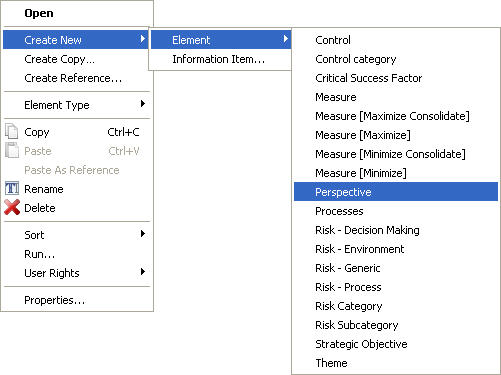Choose Information Item… in submenu
501x375 pixels.
point(220,59)
